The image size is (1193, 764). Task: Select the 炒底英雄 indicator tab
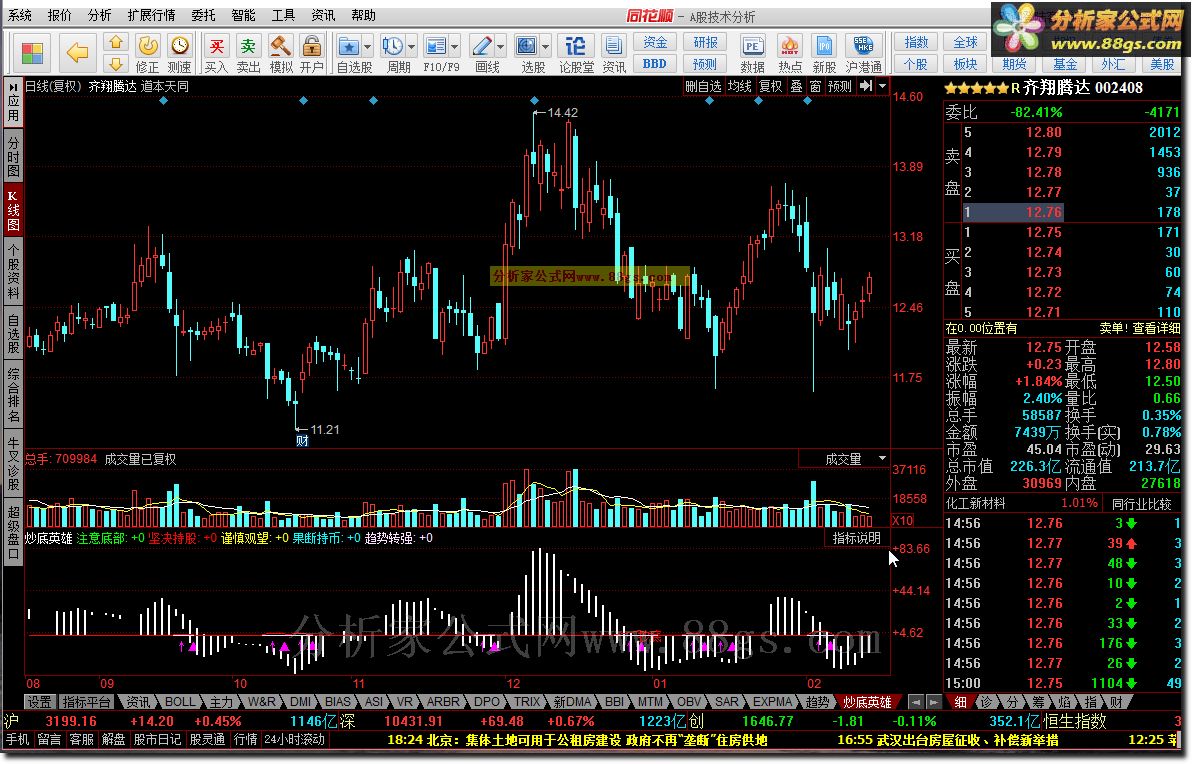[867, 702]
